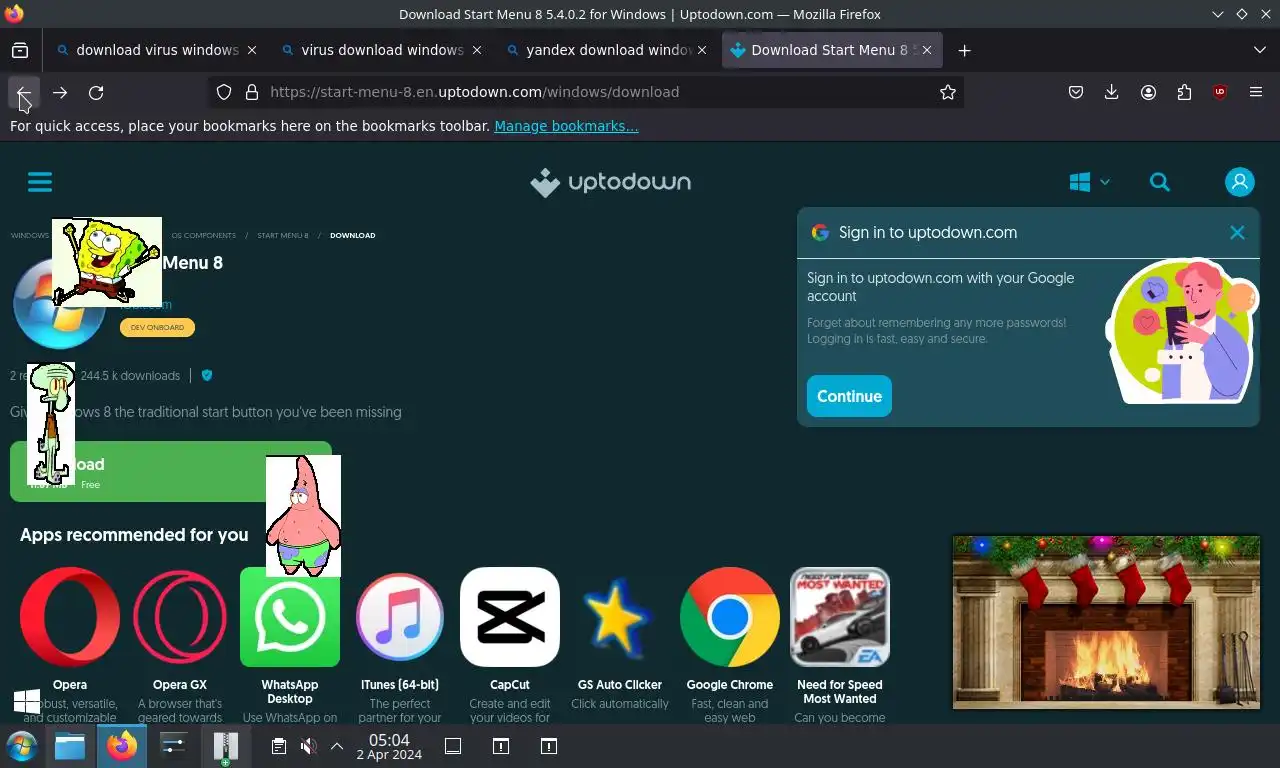Open the Firefox account menu
This screenshot has width=1280, height=768.
pyautogui.click(x=1148, y=92)
